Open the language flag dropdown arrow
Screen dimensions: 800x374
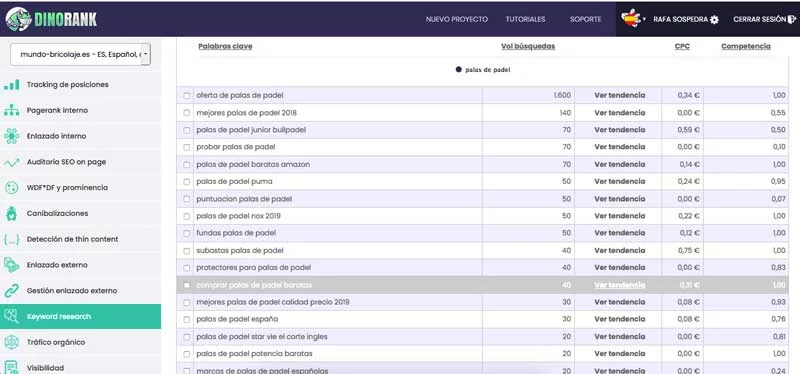(644, 19)
